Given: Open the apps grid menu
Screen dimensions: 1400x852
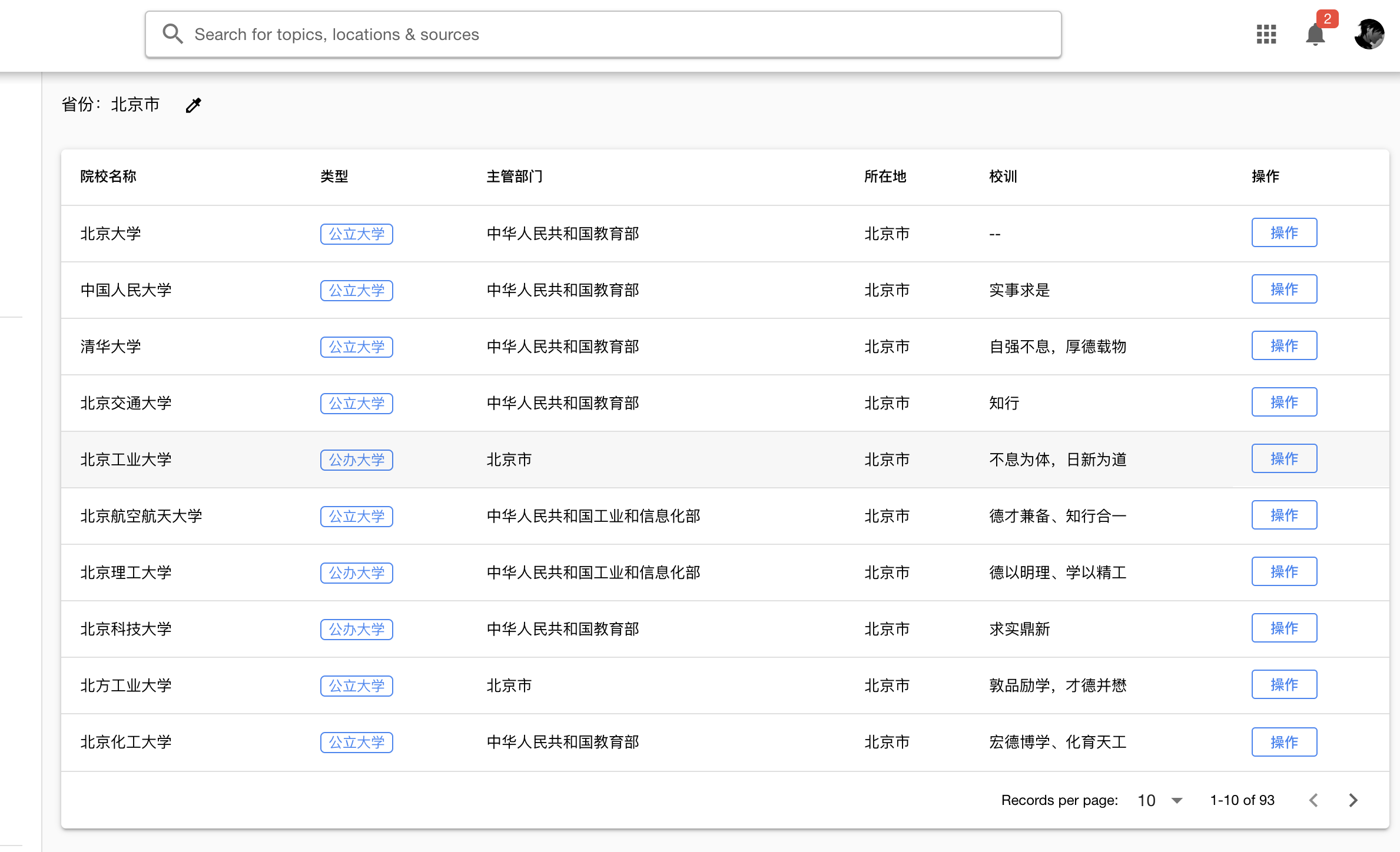Looking at the screenshot, I should 1266,34.
